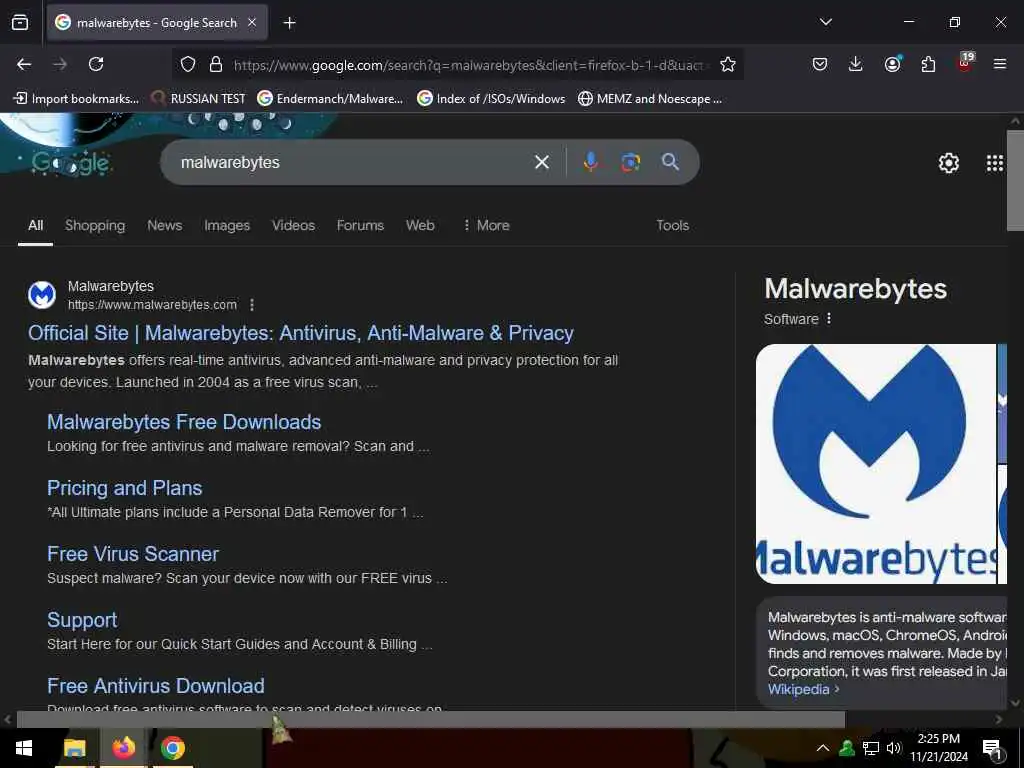Open Malwarebytes Free Downloads sitelink
This screenshot has height=768, width=1024.
184,422
